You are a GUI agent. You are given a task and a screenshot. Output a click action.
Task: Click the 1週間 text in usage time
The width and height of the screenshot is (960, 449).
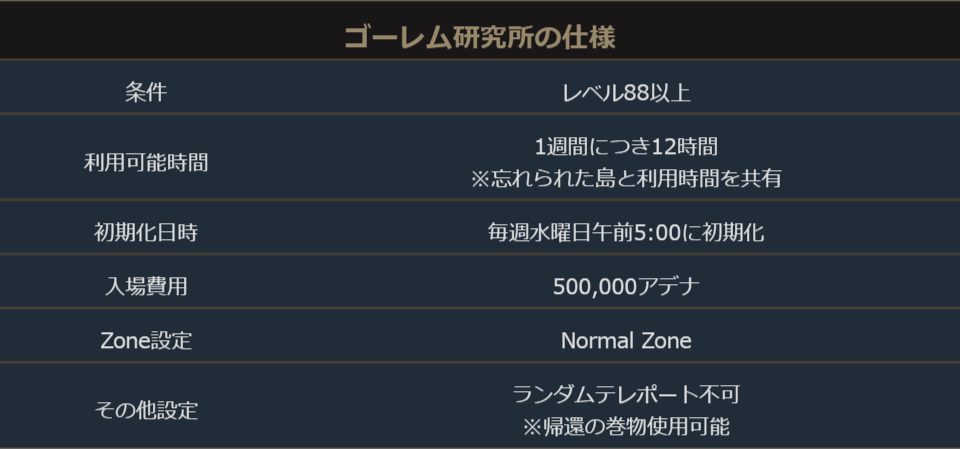tap(560, 147)
